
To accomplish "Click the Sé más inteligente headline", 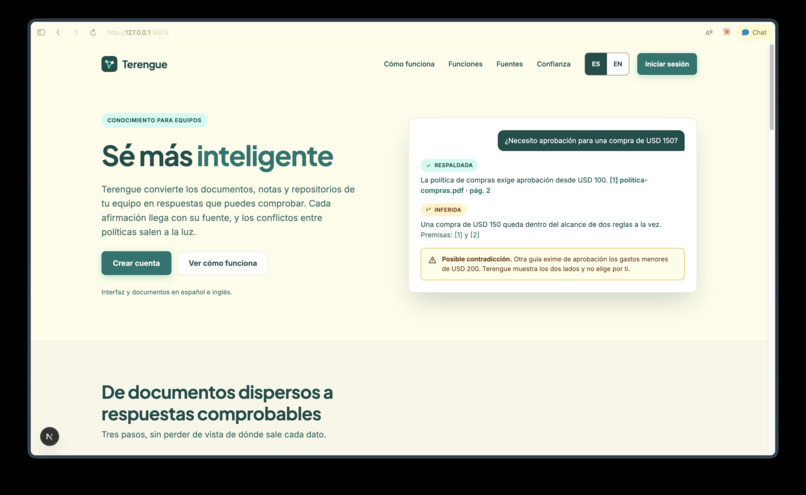I will coord(217,156).
